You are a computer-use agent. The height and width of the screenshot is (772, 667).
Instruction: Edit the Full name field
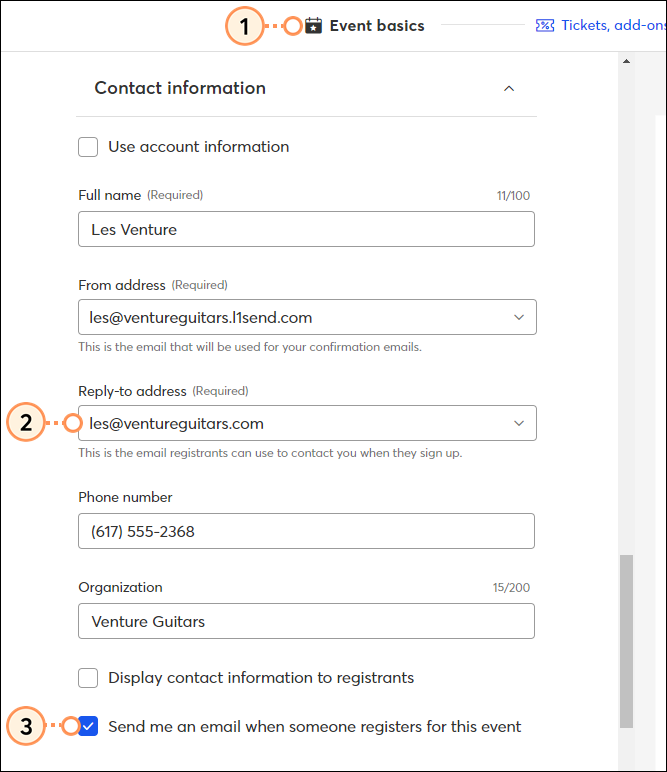(x=306, y=229)
